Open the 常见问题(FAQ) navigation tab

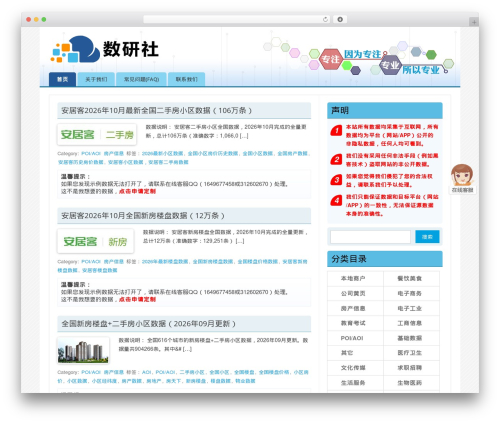pyautogui.click(x=141, y=79)
